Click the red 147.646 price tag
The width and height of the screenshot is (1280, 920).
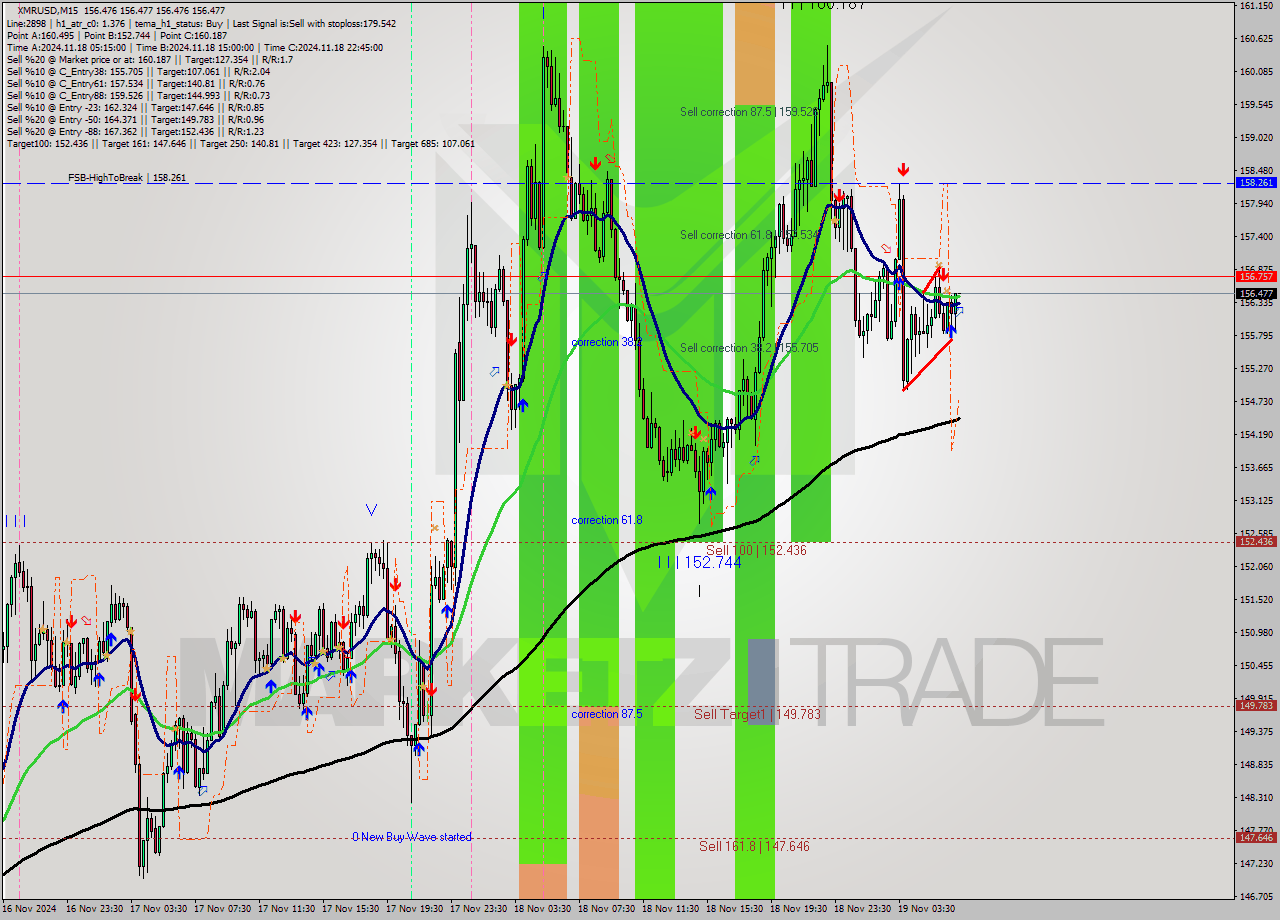click(x=1256, y=838)
